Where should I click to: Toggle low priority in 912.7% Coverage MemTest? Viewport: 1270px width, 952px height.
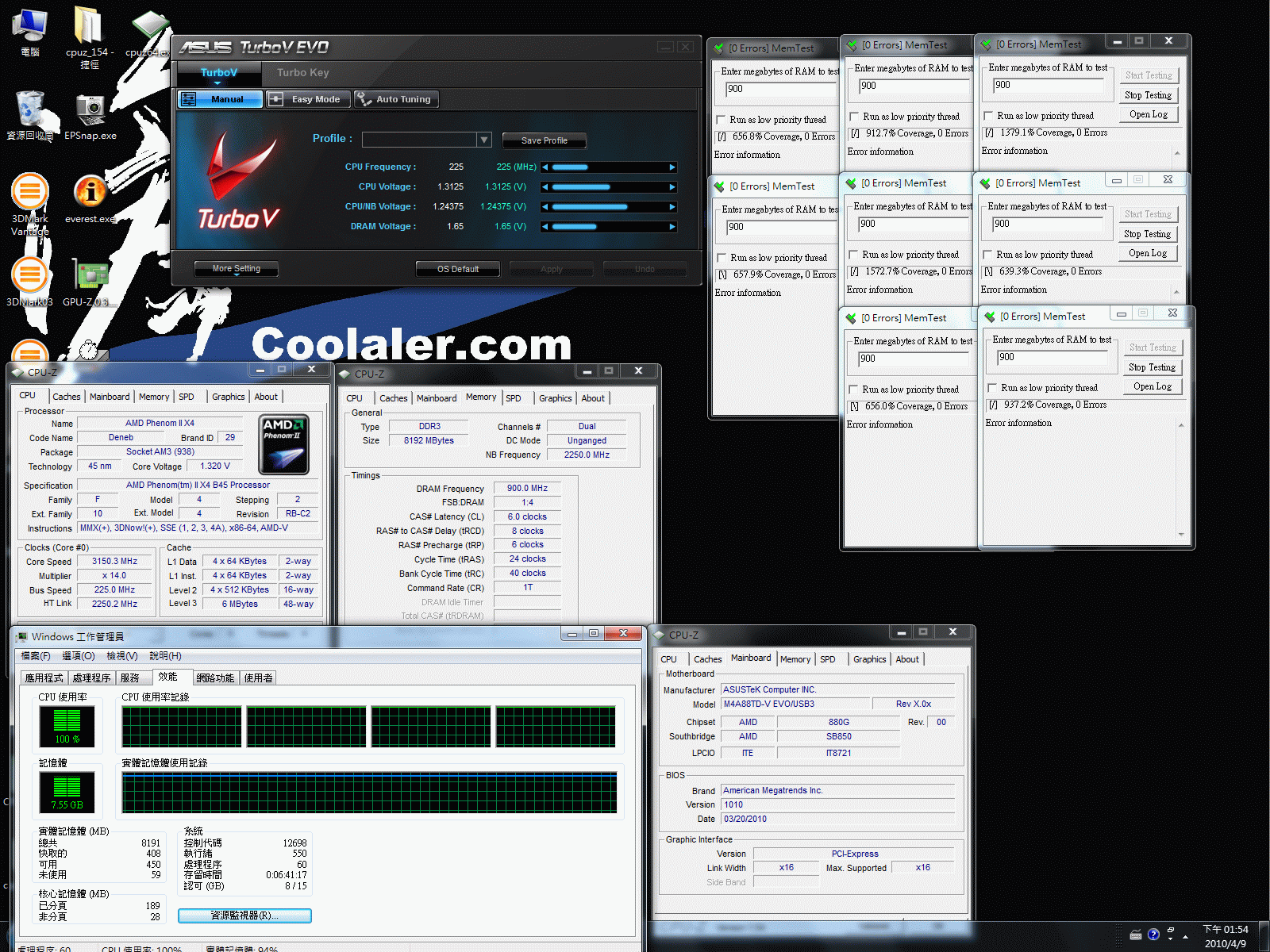[x=855, y=117]
